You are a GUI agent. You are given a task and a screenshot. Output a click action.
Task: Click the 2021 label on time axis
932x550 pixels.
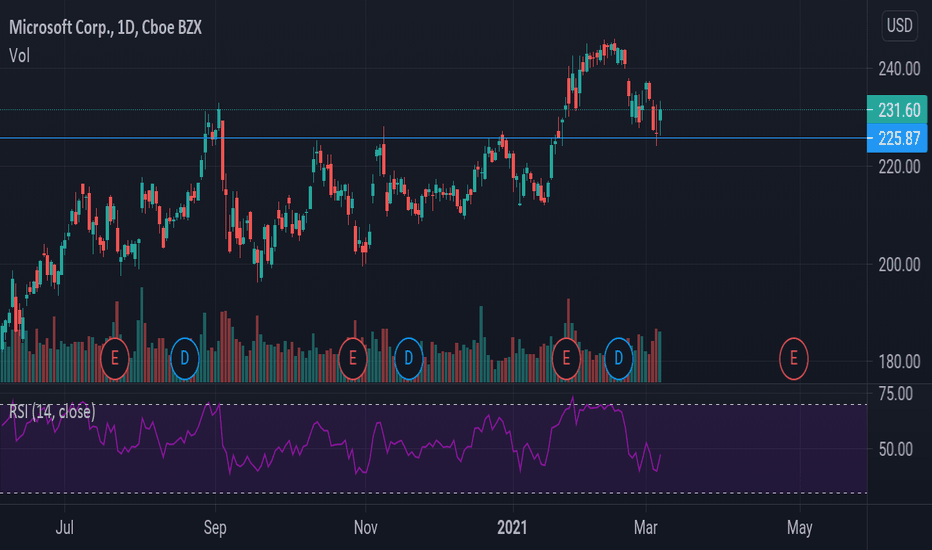[x=512, y=527]
